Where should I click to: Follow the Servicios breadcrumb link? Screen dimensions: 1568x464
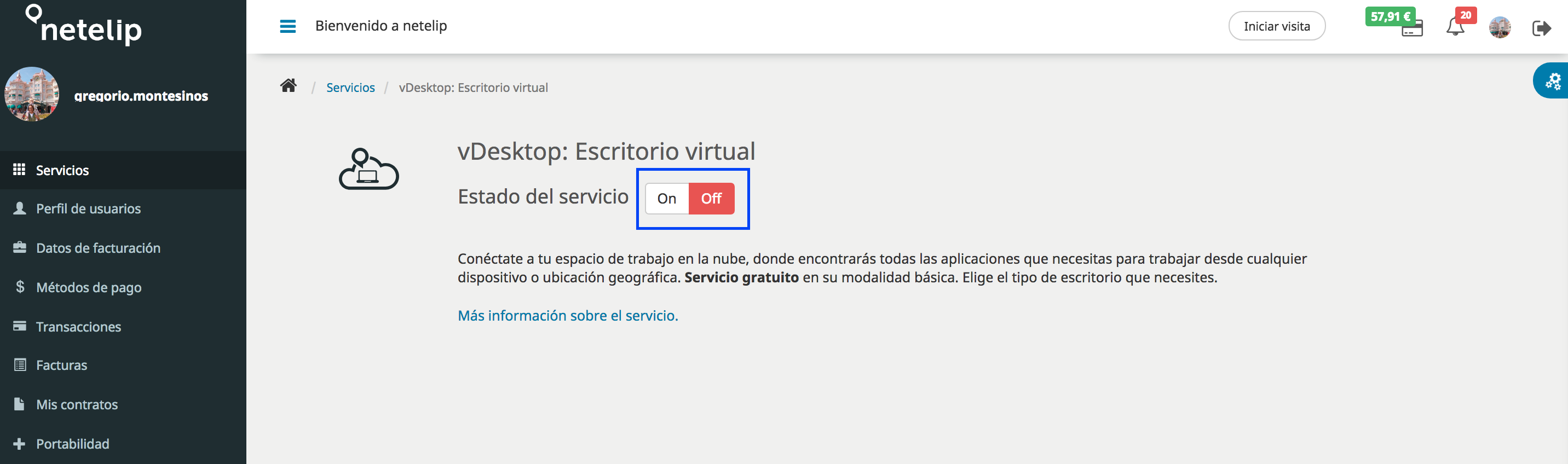point(350,88)
